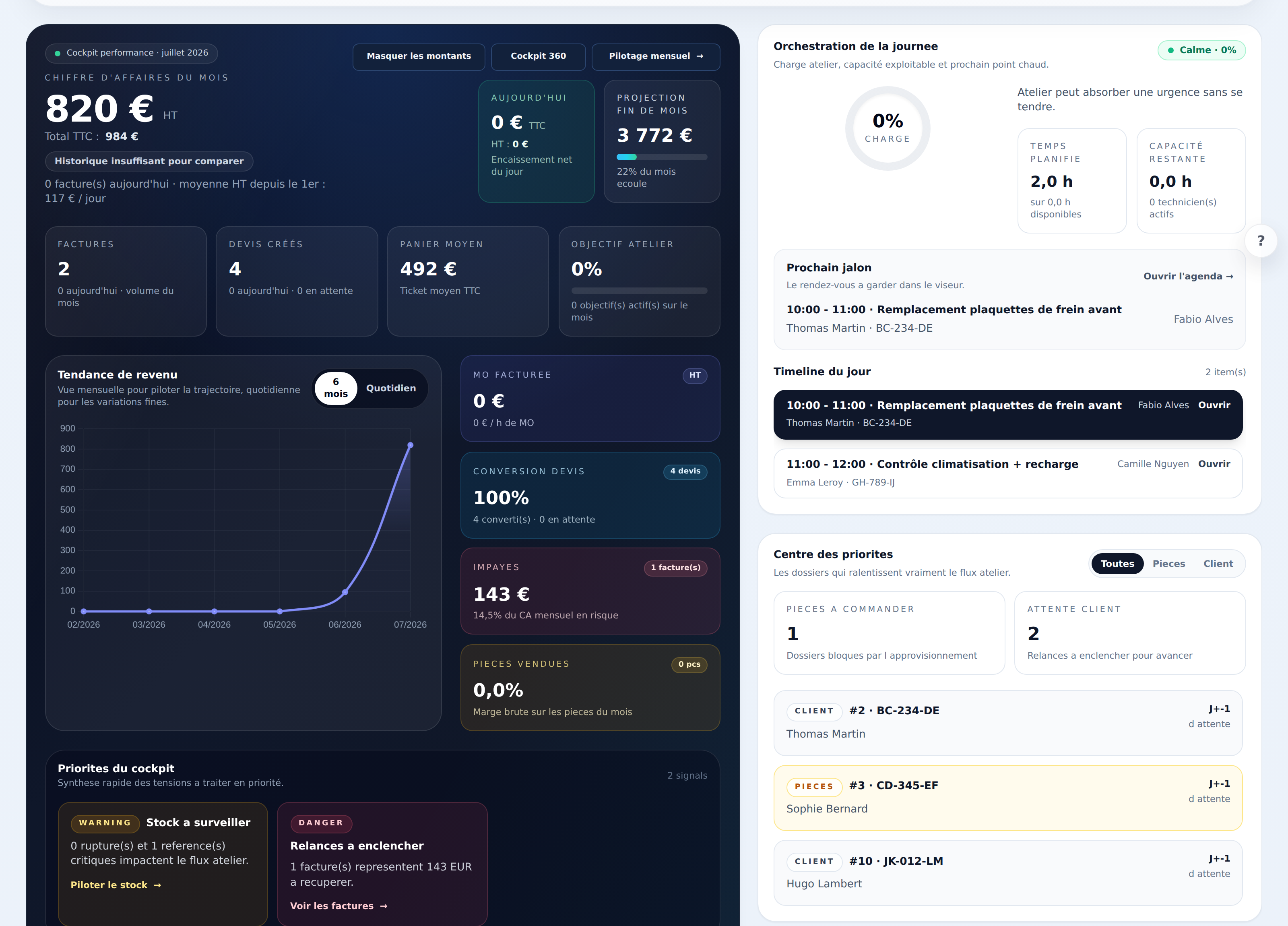
Task: Click the Pieces a commander card
Action: [x=889, y=633]
